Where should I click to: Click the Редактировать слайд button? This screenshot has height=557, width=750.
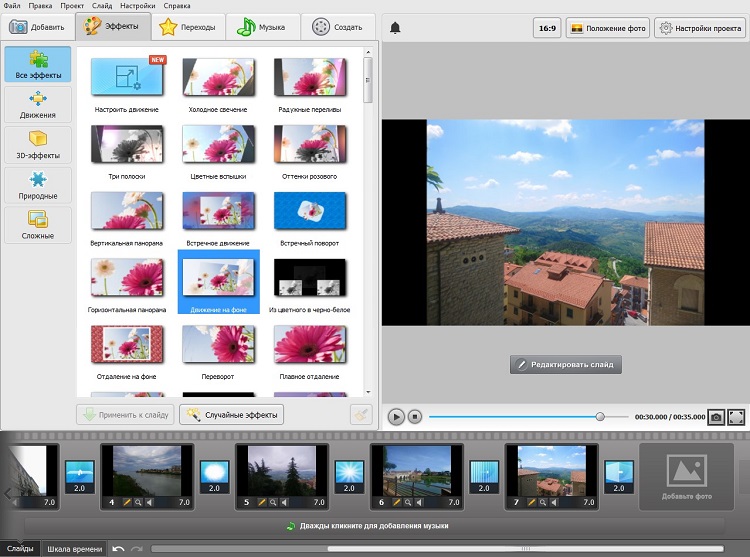tap(565, 365)
